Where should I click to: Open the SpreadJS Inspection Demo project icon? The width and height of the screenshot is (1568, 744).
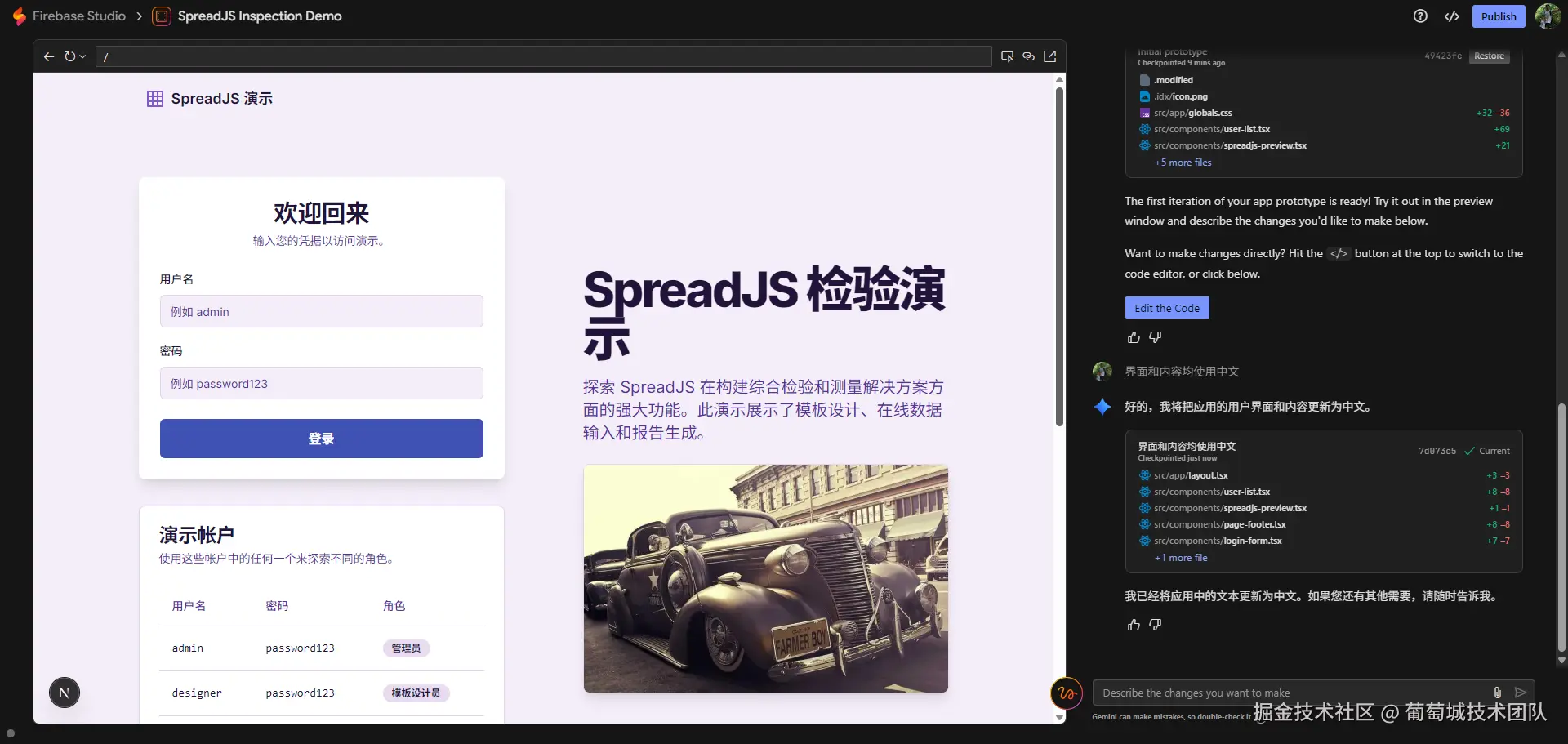(162, 16)
